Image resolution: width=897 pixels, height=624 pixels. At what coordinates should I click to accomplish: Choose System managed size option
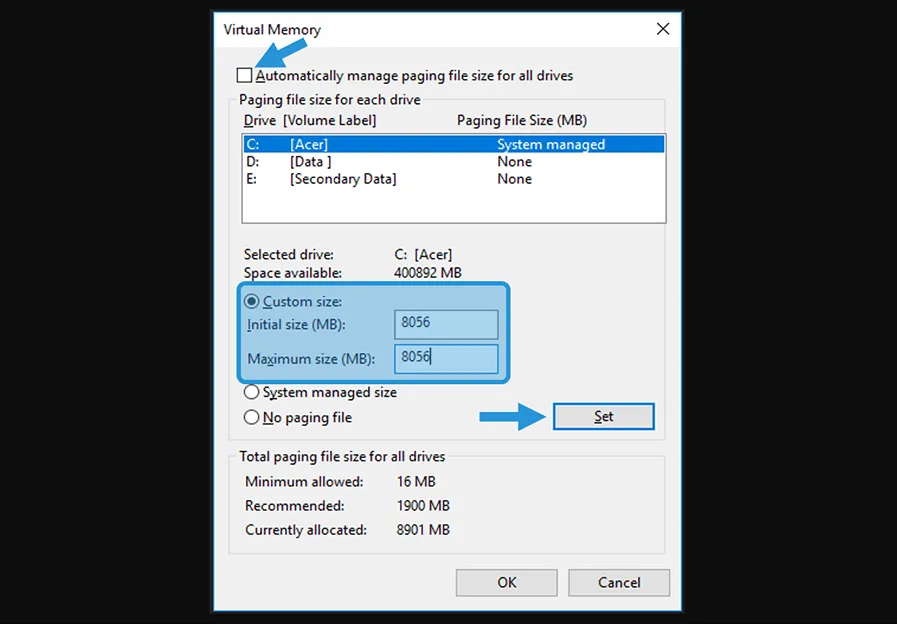coord(252,392)
